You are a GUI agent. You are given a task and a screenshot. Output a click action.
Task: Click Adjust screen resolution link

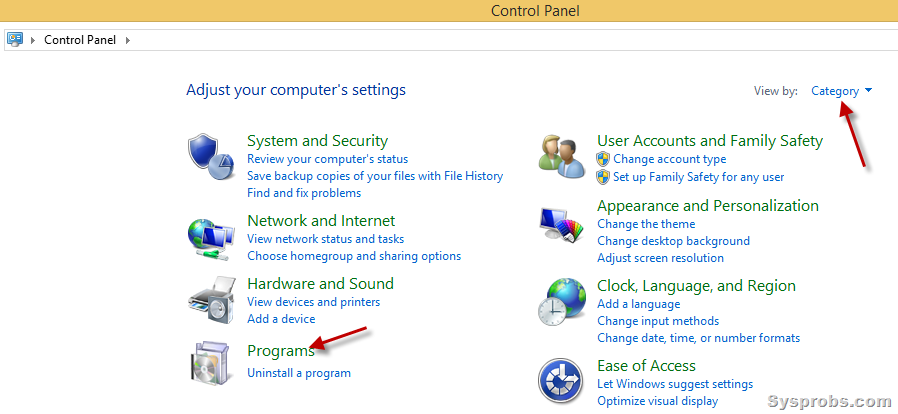pos(660,258)
